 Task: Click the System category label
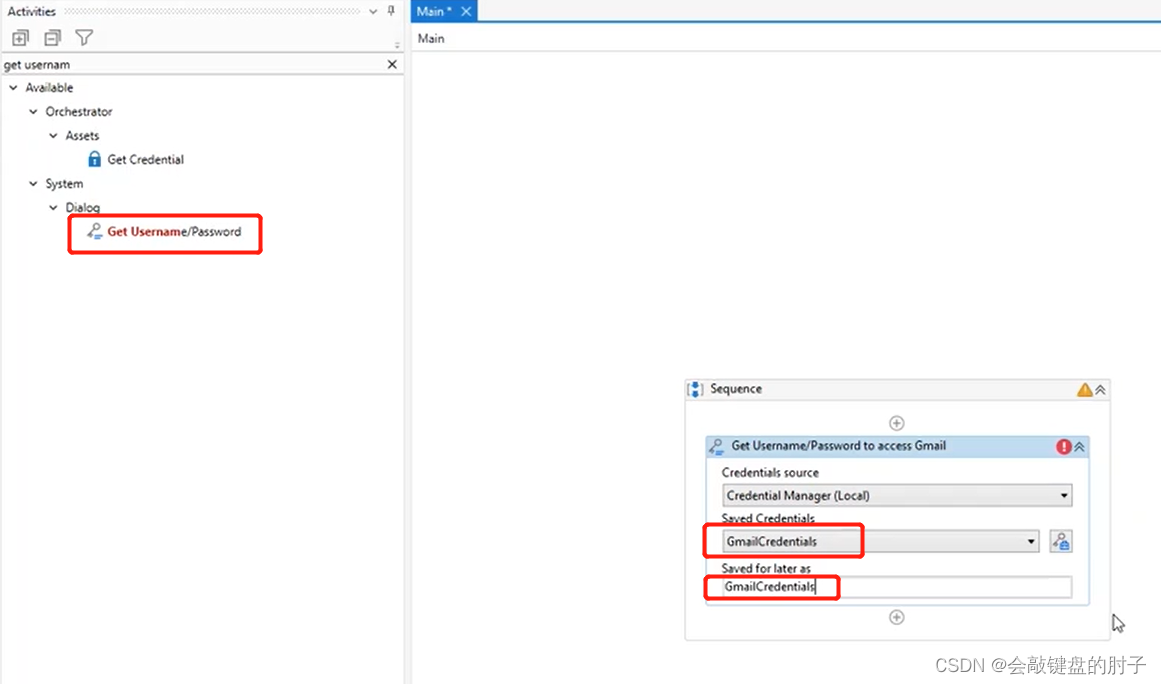pos(64,184)
